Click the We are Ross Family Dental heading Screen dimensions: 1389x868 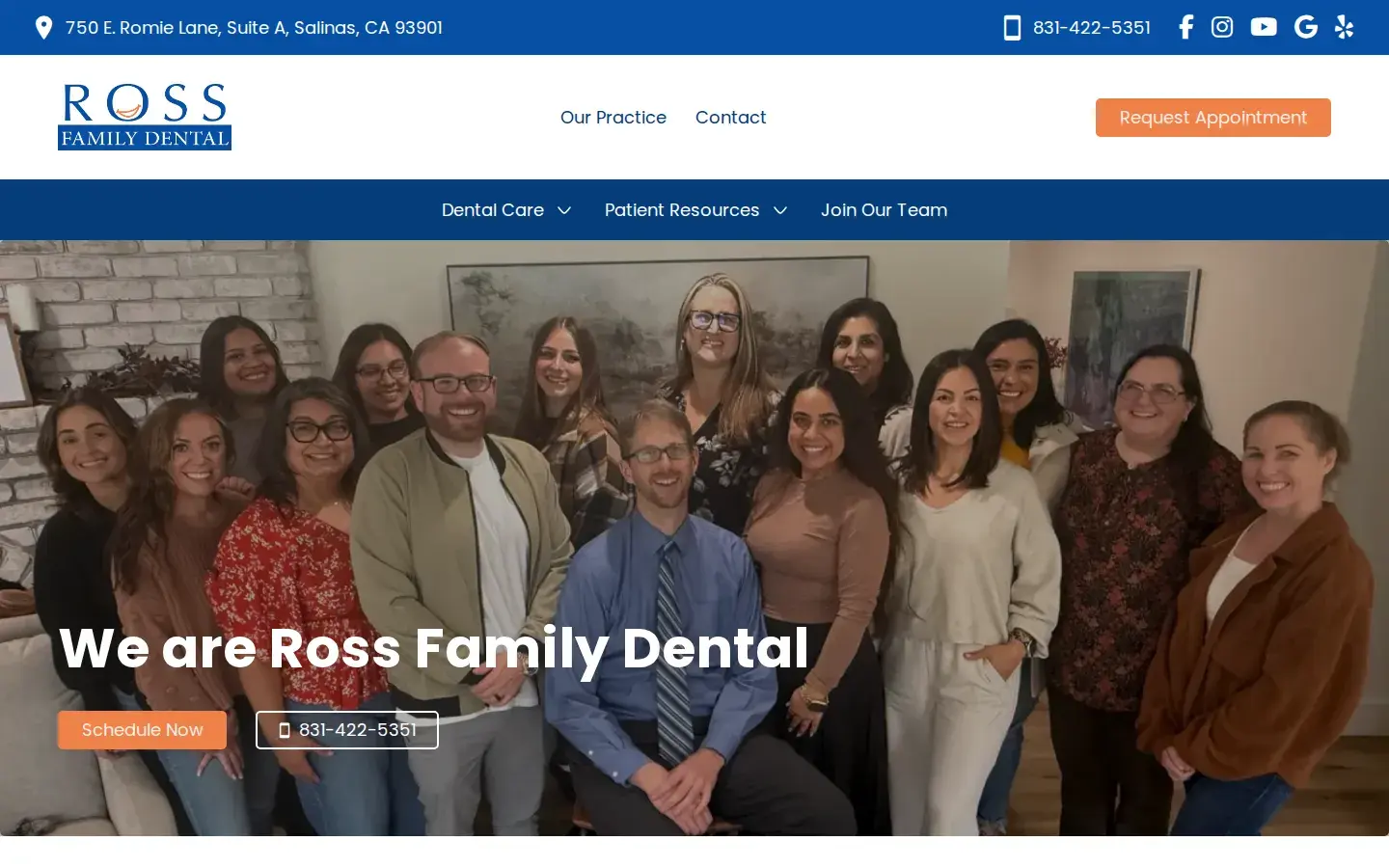434,648
